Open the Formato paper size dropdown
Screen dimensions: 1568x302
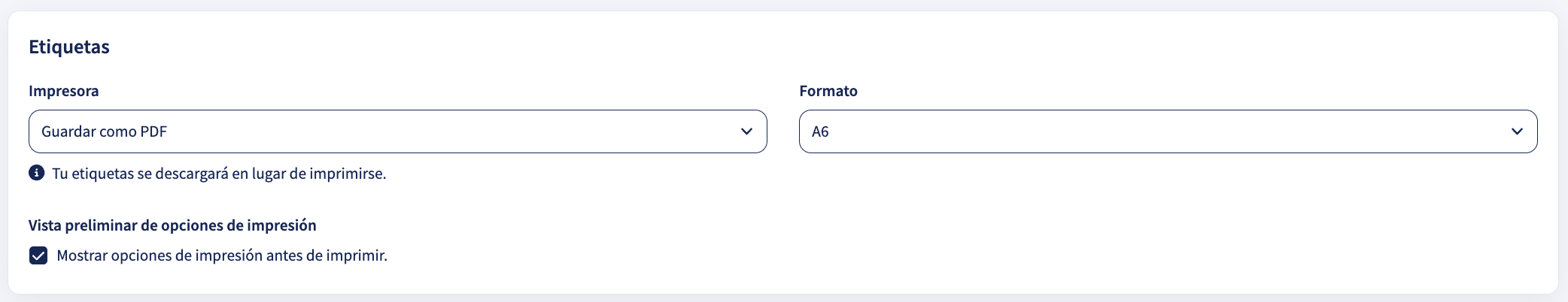pos(1168,131)
